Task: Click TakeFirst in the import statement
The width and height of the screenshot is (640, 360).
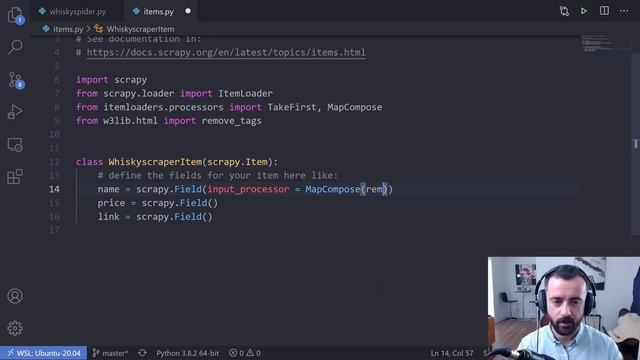Action: pos(291,107)
